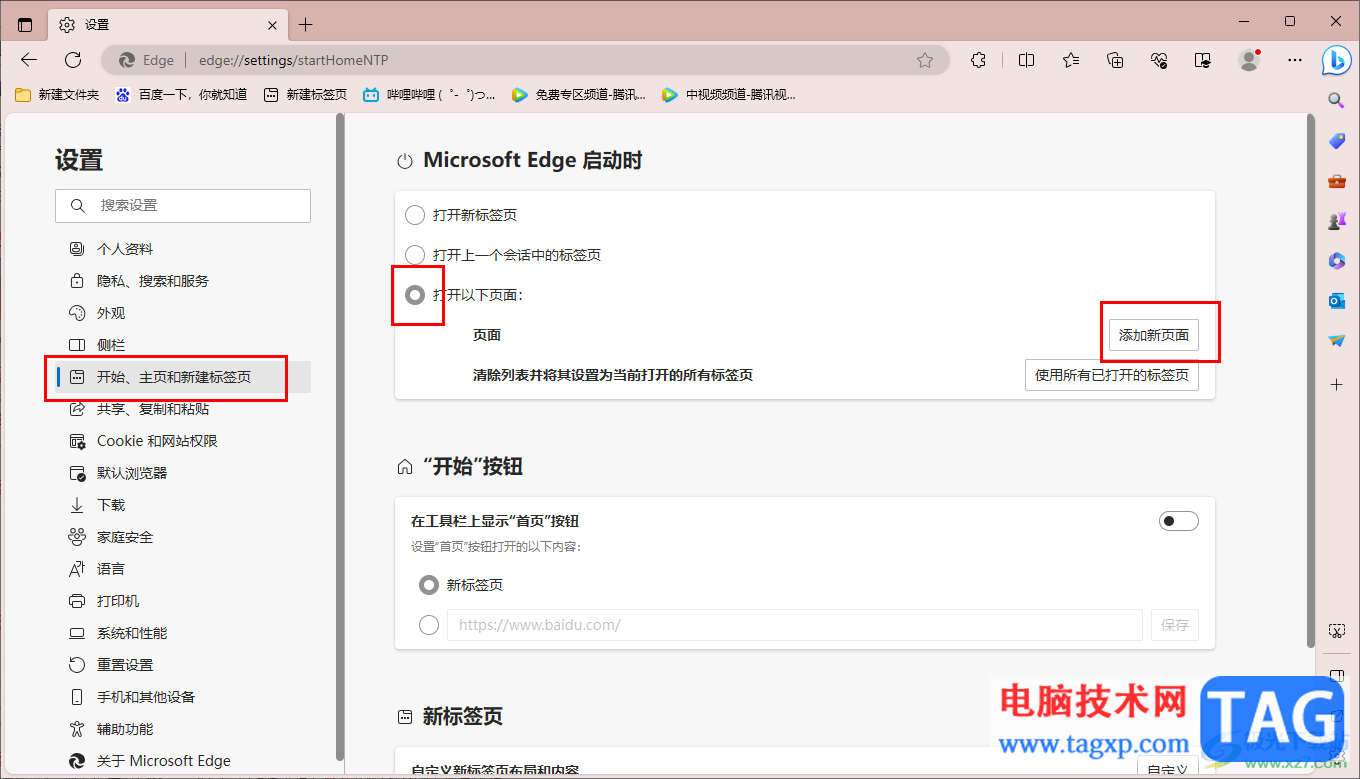Open the Shopping tag sidebar icon
Image resolution: width=1360 pixels, height=779 pixels.
click(1337, 141)
